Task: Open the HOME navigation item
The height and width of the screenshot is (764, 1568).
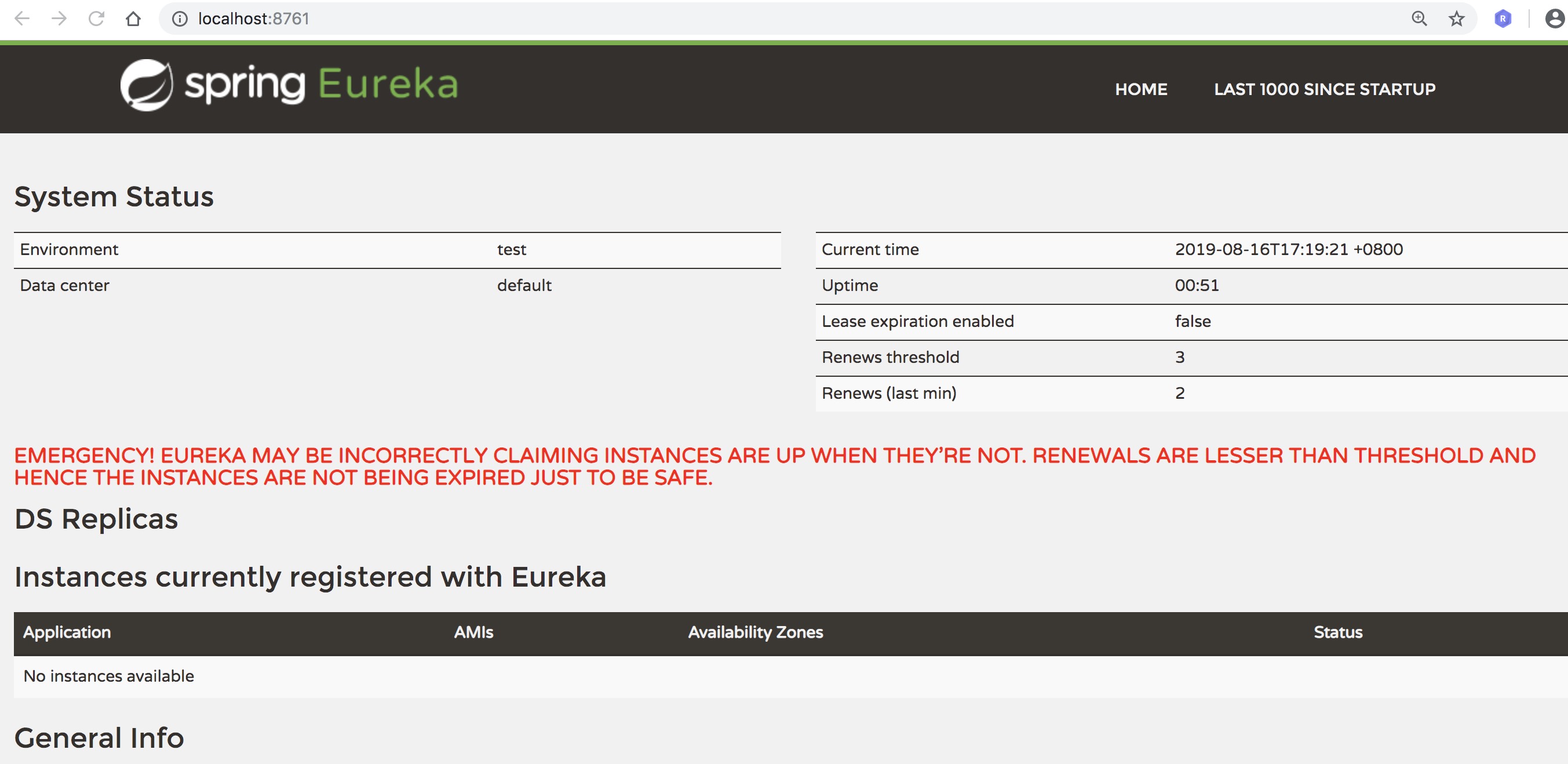Action: pos(1141,89)
